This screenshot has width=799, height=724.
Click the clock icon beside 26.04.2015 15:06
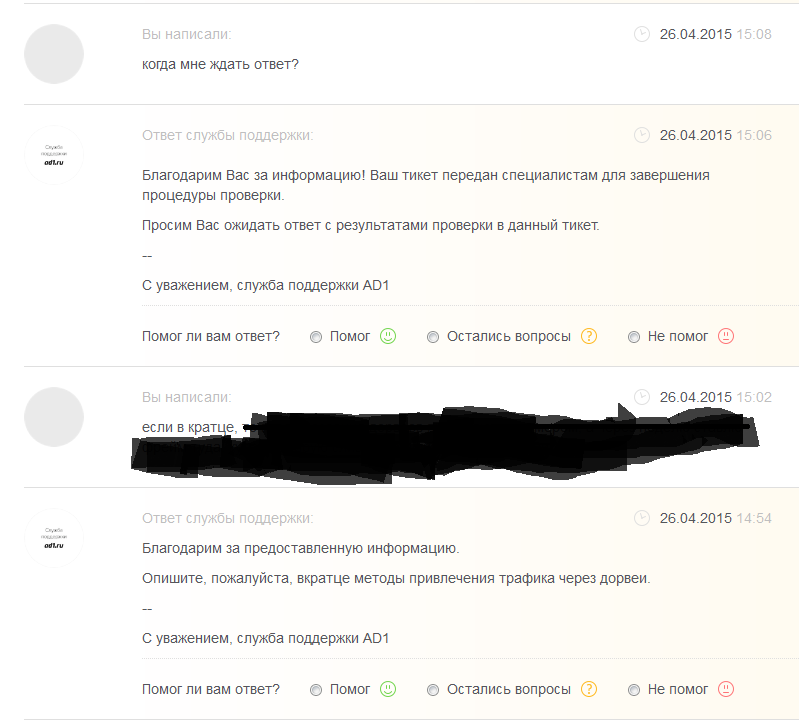pyautogui.click(x=642, y=135)
